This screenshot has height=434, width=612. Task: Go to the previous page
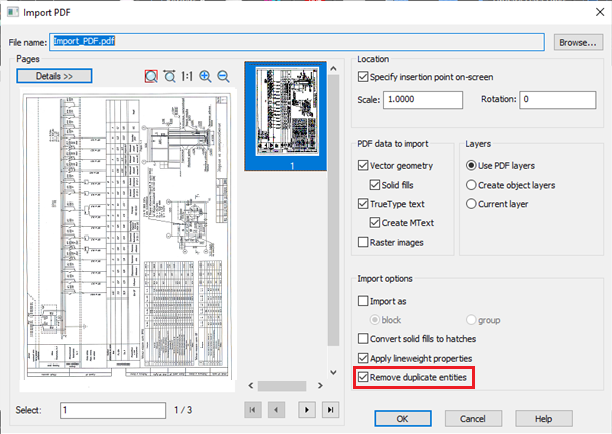click(x=277, y=410)
